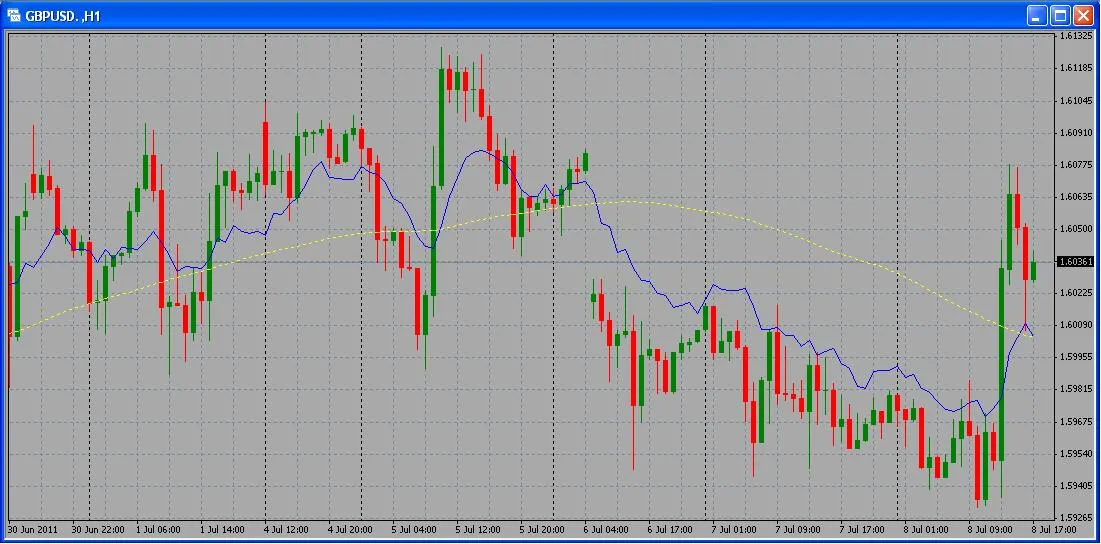Viewport: 1101px width, 544px height.
Task: Click the 1.59265 price axis label
Action: point(1075,518)
